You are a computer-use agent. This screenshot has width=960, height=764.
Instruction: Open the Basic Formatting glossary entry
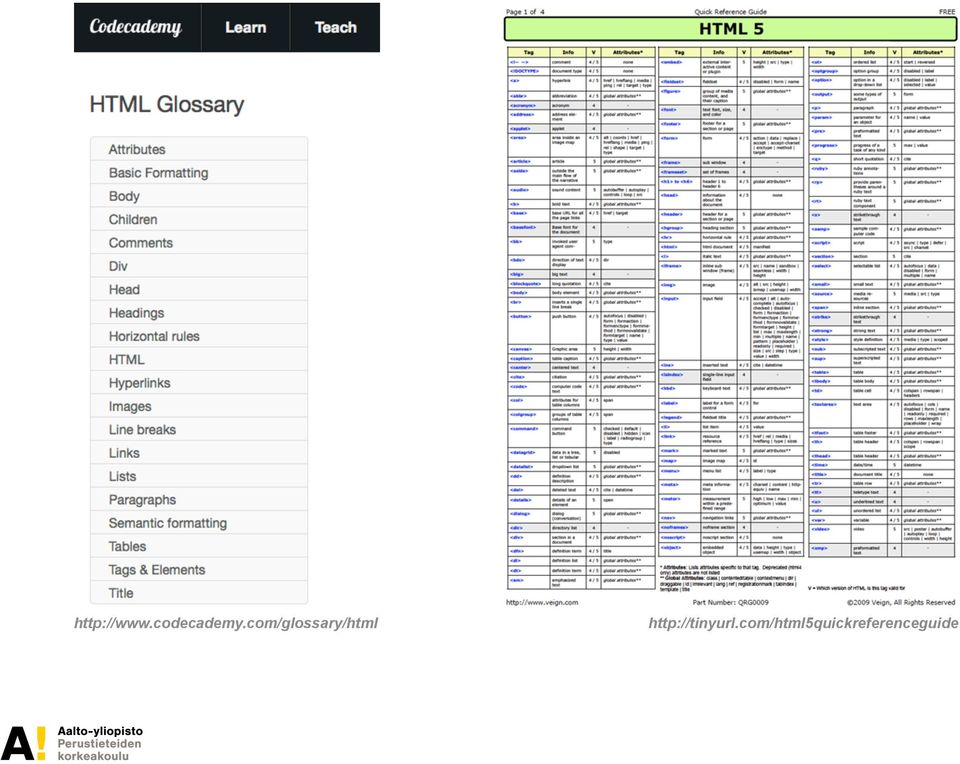click(x=199, y=173)
